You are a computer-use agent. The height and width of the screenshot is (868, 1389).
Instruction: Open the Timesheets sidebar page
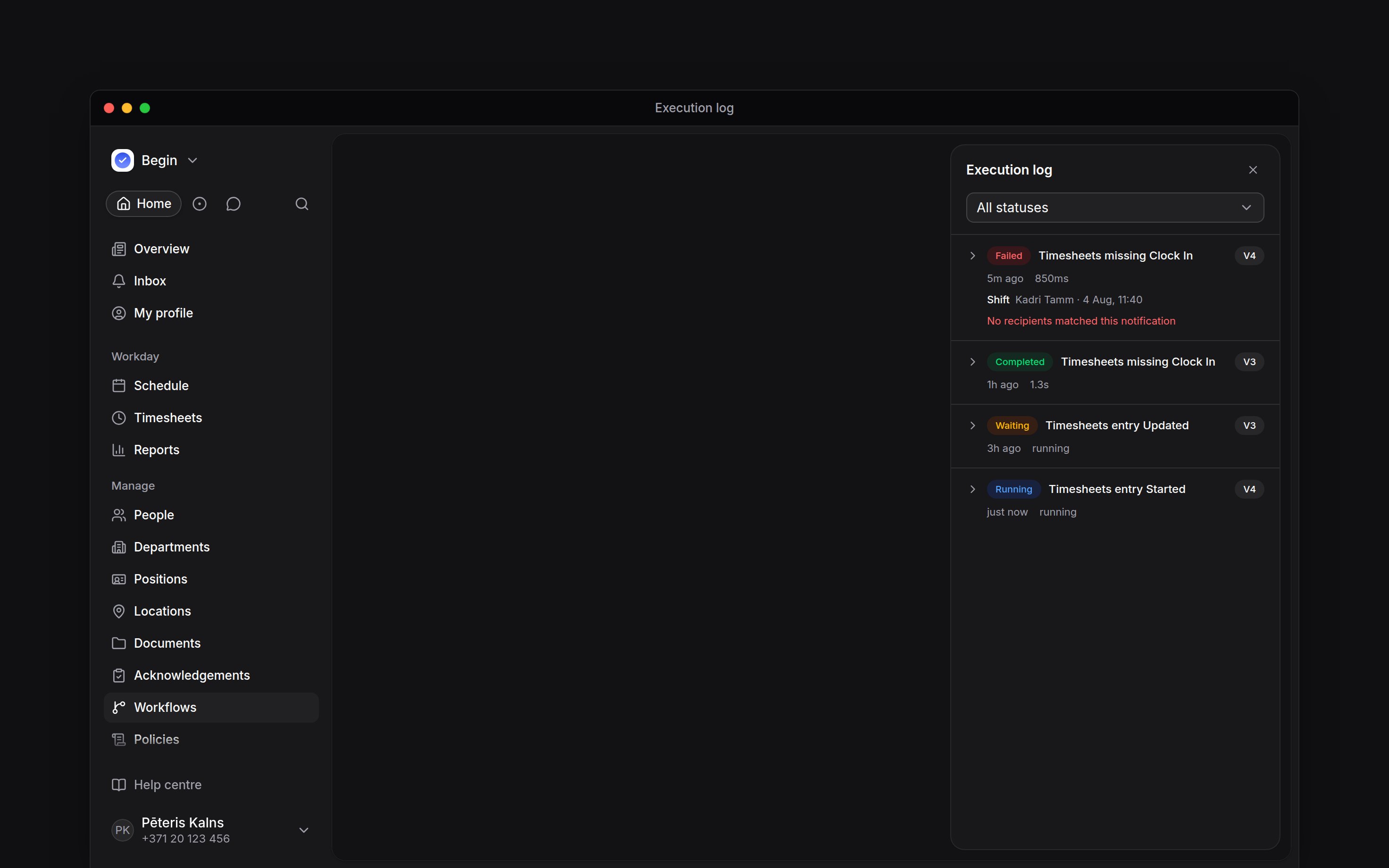pos(211,418)
